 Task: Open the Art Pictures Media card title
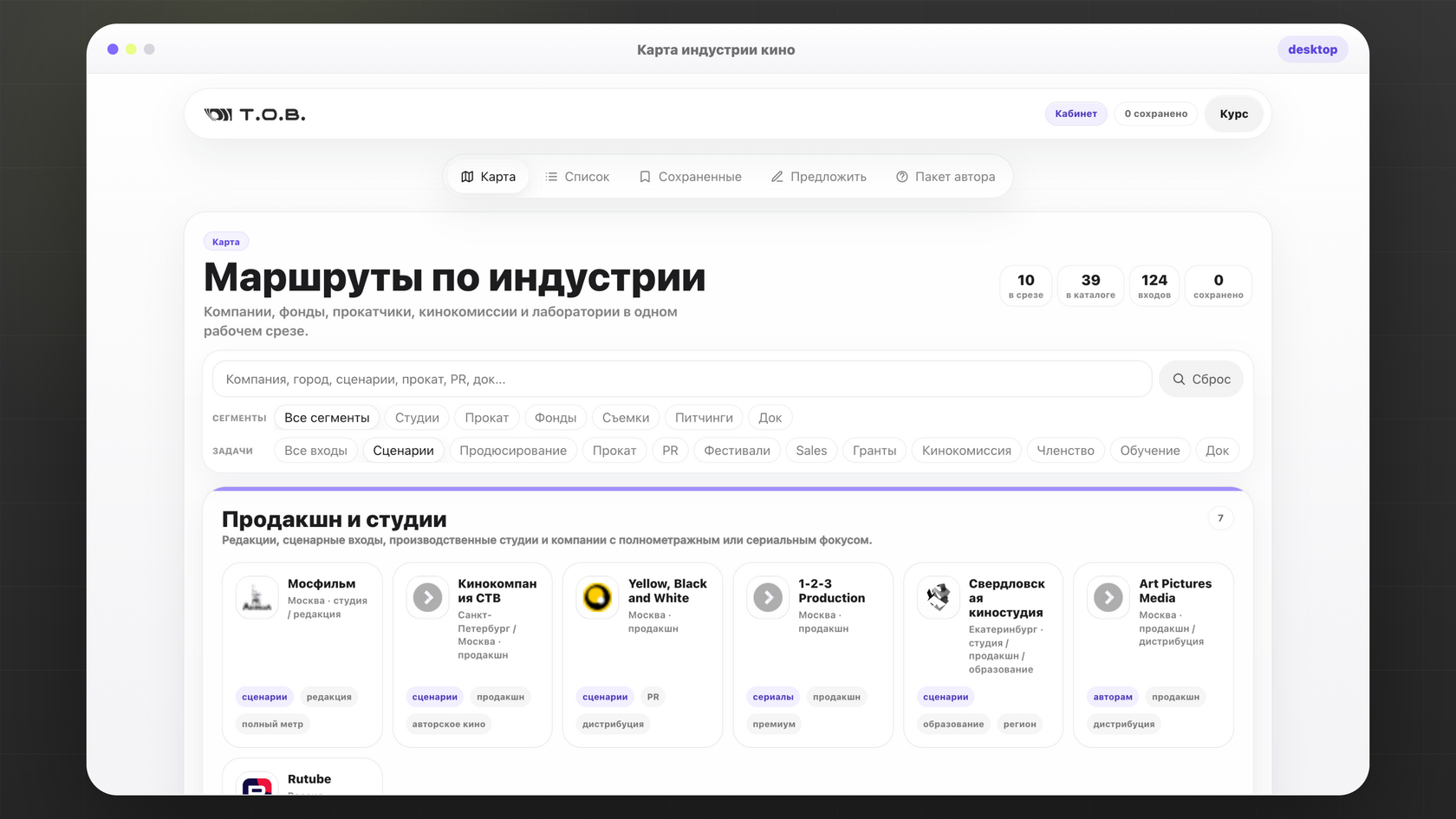click(1175, 591)
